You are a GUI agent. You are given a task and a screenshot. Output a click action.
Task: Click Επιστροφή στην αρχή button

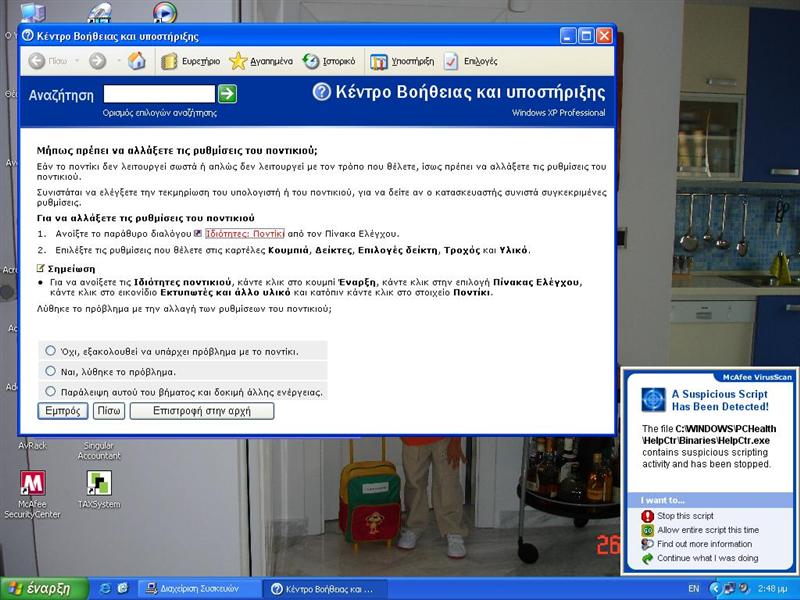pos(202,411)
